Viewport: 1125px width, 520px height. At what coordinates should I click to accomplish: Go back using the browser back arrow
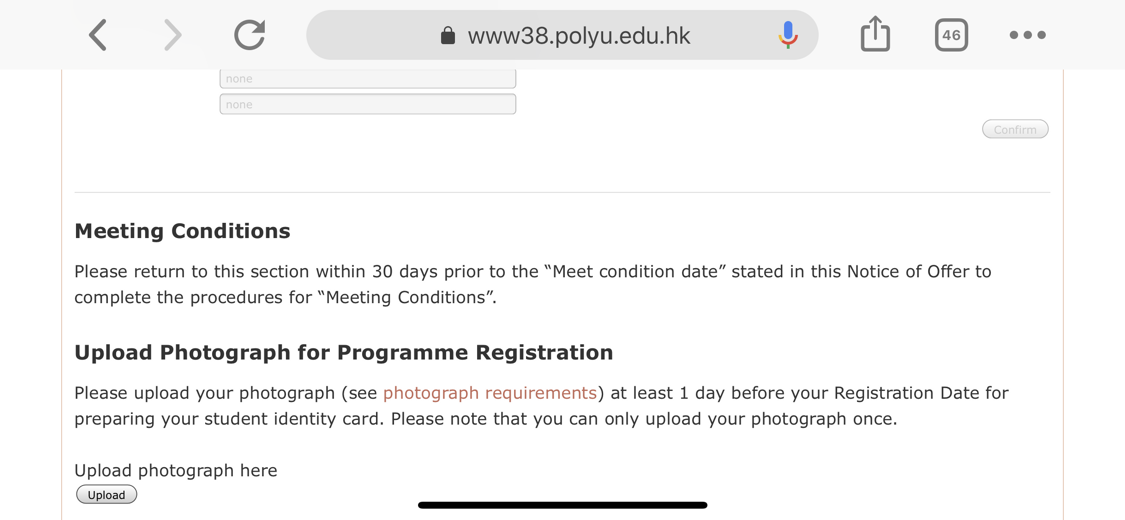point(98,35)
